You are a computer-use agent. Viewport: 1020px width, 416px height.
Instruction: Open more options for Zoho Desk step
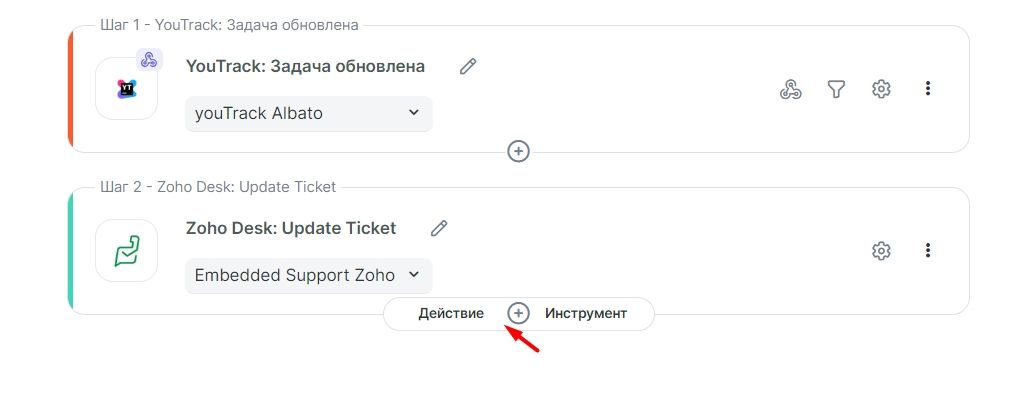(x=928, y=251)
